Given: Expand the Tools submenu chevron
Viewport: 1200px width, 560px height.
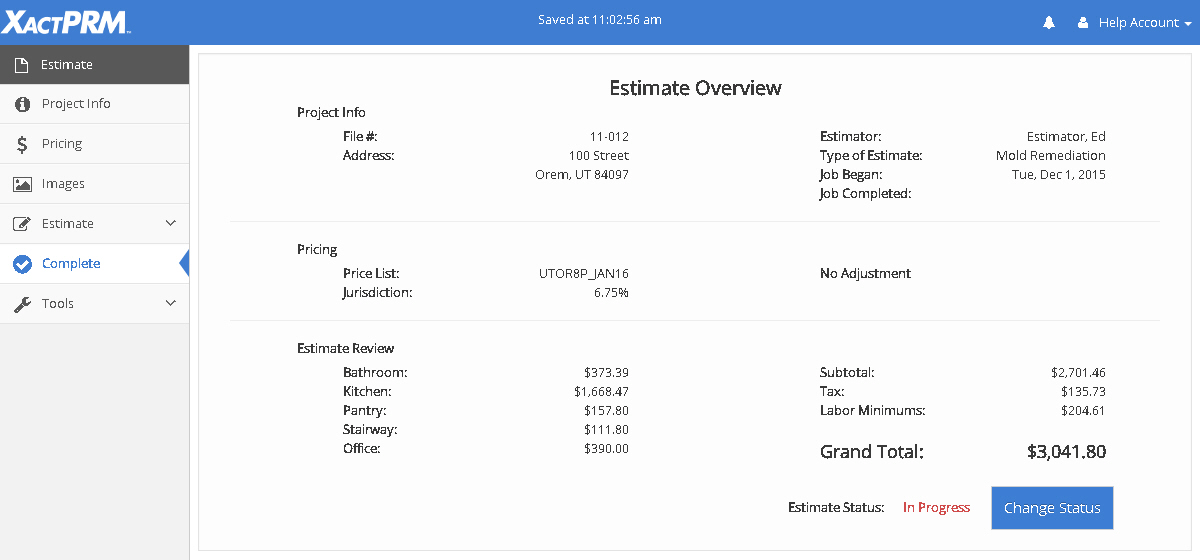Looking at the screenshot, I should (x=170, y=303).
